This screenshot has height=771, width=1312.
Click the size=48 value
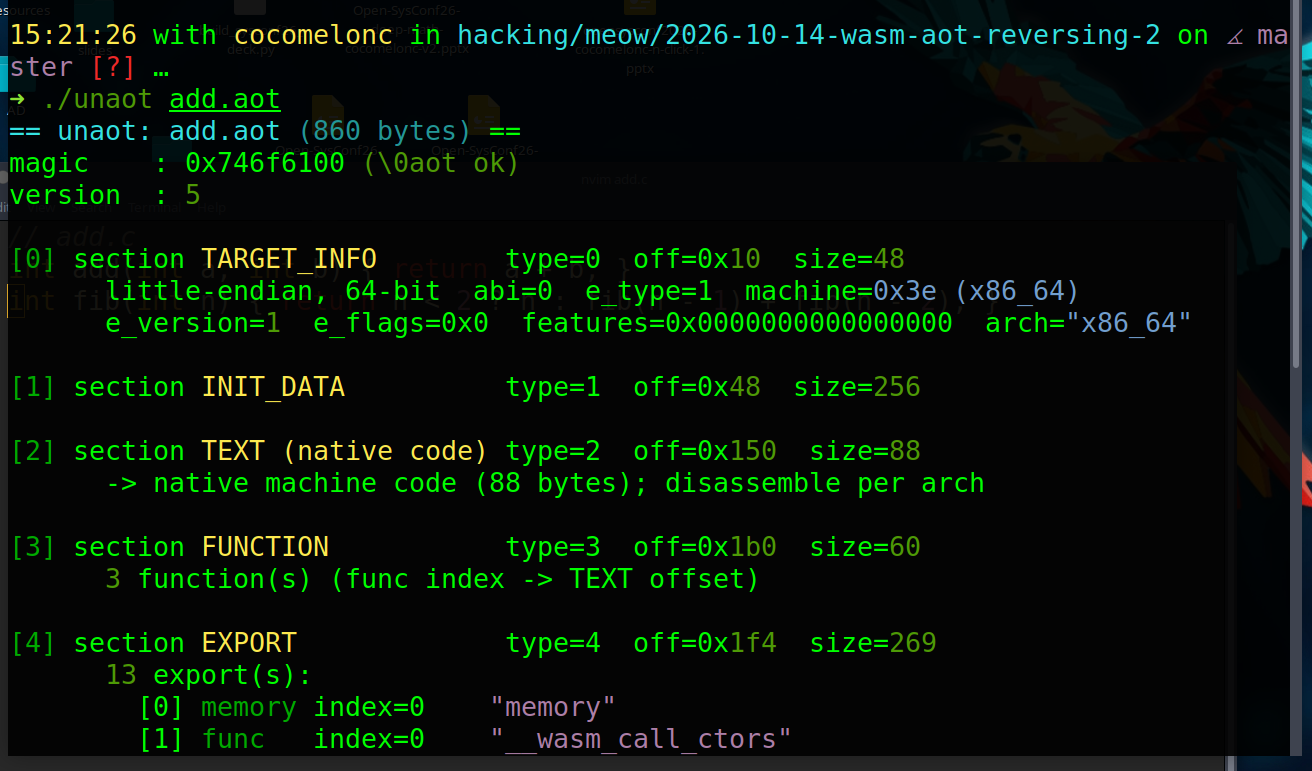point(849,259)
